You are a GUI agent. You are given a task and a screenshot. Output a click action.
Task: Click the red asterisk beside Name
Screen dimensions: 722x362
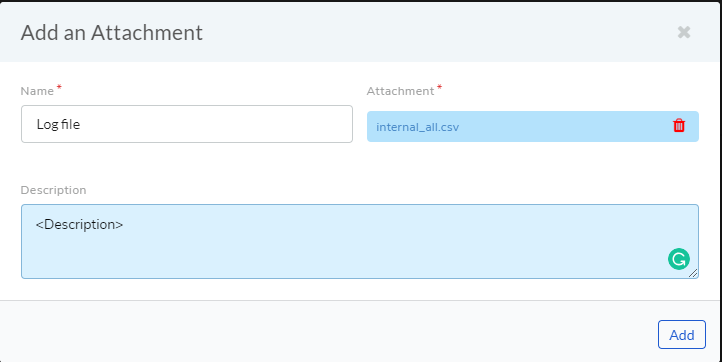59,88
